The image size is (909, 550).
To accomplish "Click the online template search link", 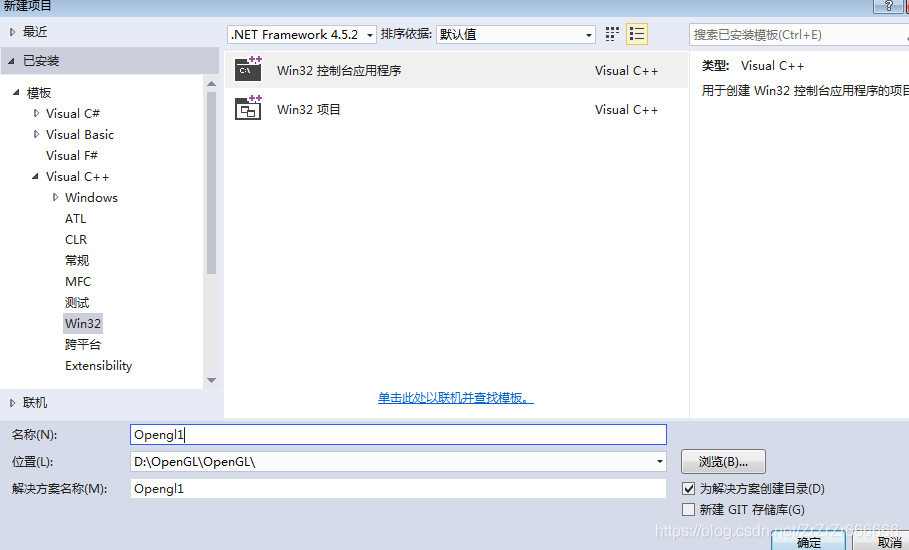I will click(x=455, y=398).
